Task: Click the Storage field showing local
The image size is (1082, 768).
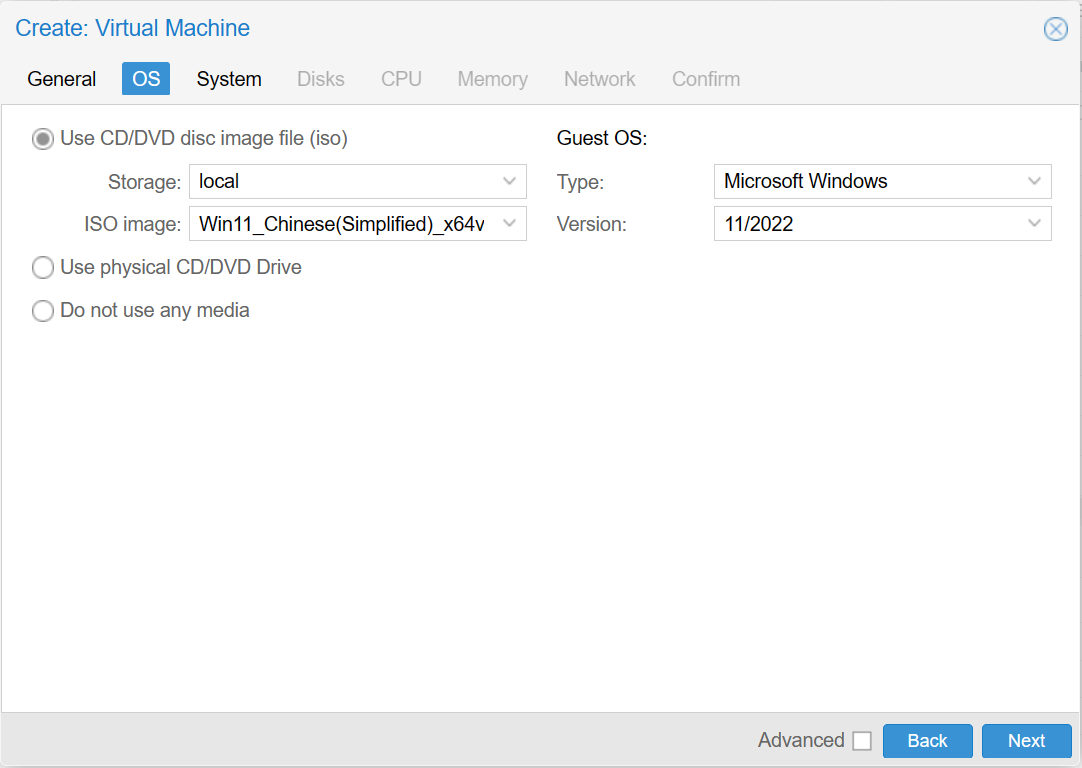Action: 357,181
